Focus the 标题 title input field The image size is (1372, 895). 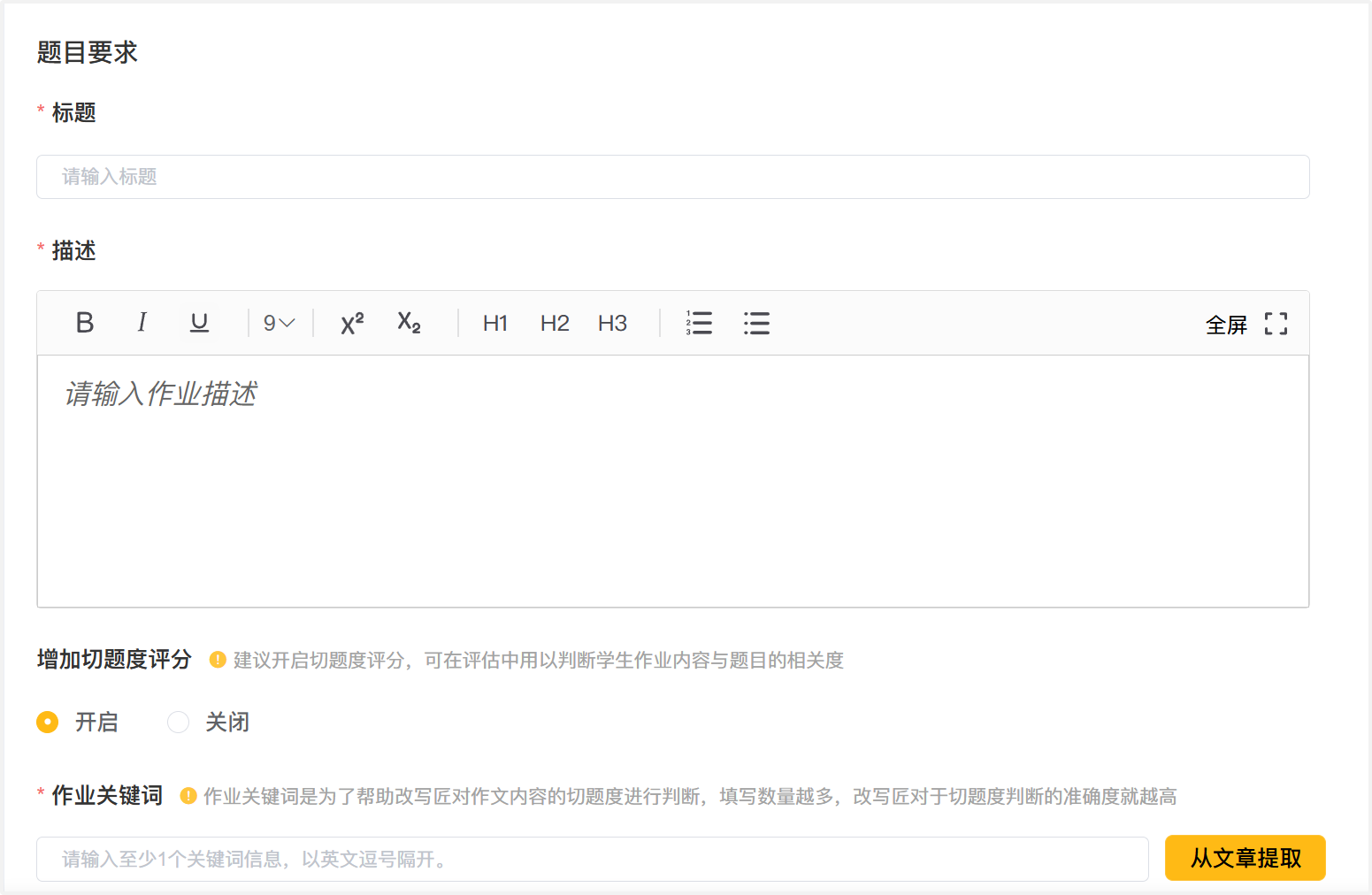click(672, 177)
